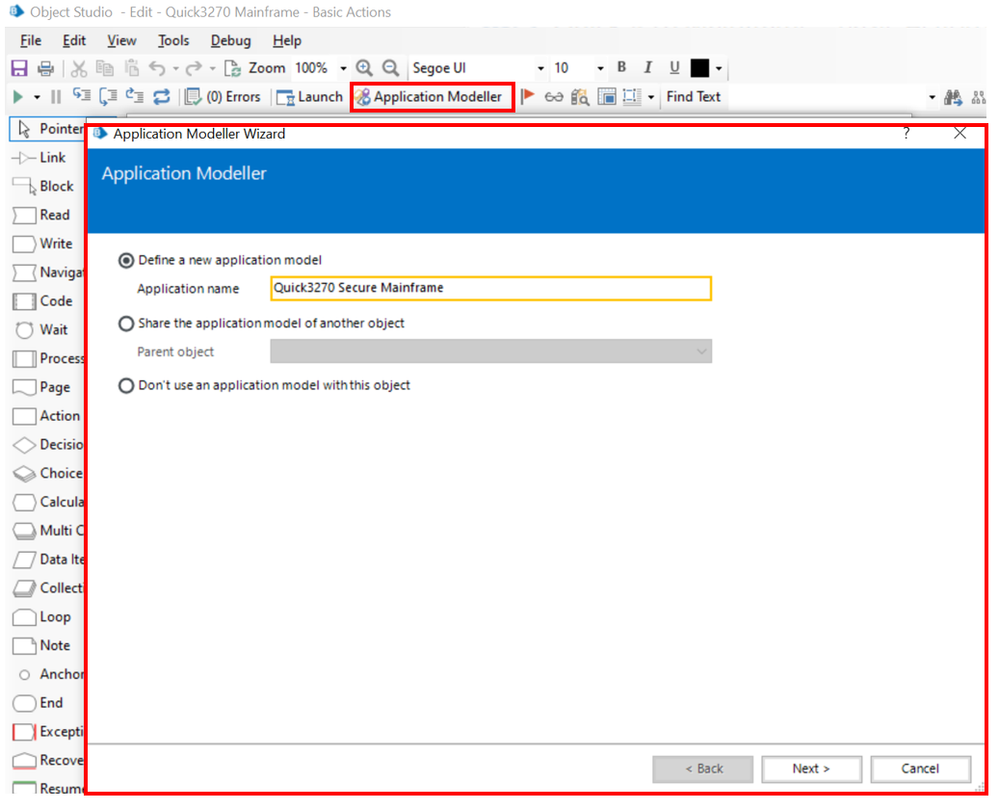Expand the Run button dropdown arrow
Image resolution: width=999 pixels, height=805 pixels.
(x=37, y=97)
